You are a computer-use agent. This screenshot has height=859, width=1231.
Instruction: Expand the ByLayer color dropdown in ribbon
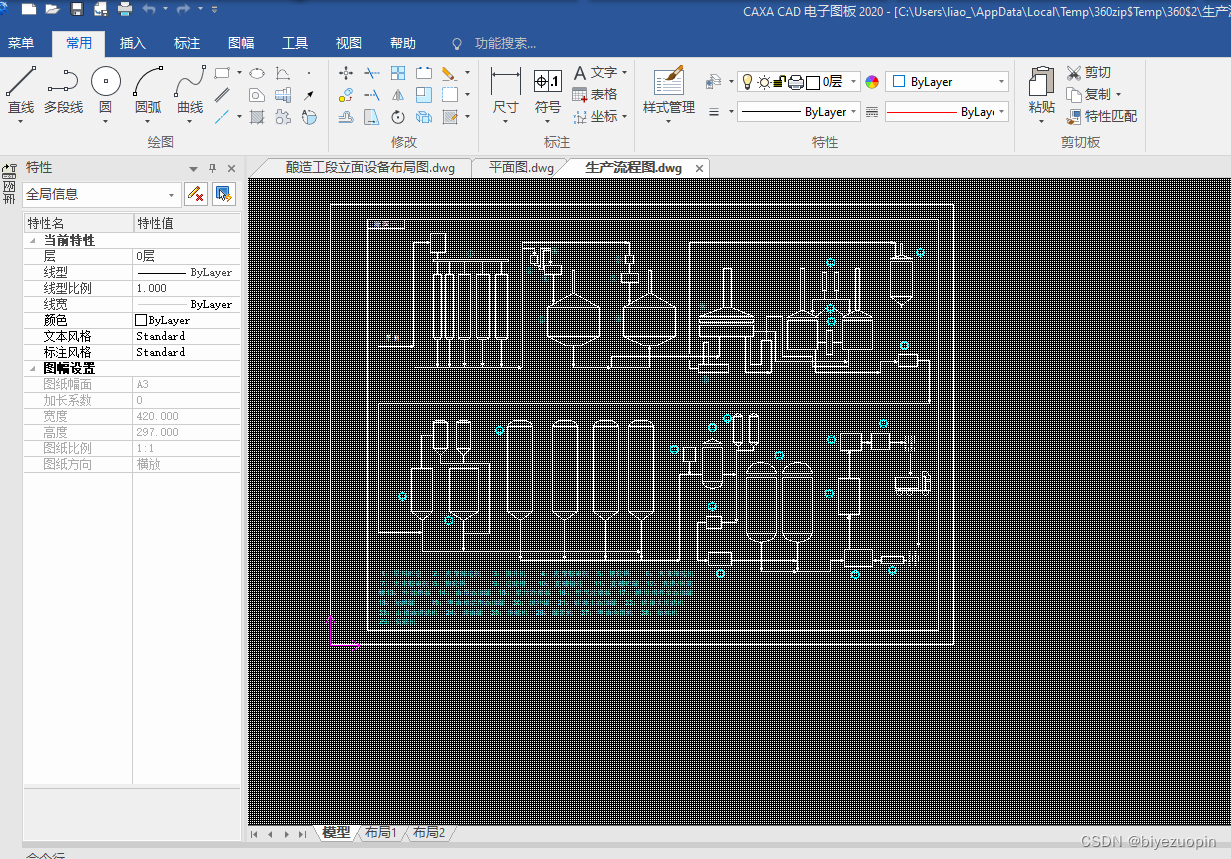pos(1001,82)
